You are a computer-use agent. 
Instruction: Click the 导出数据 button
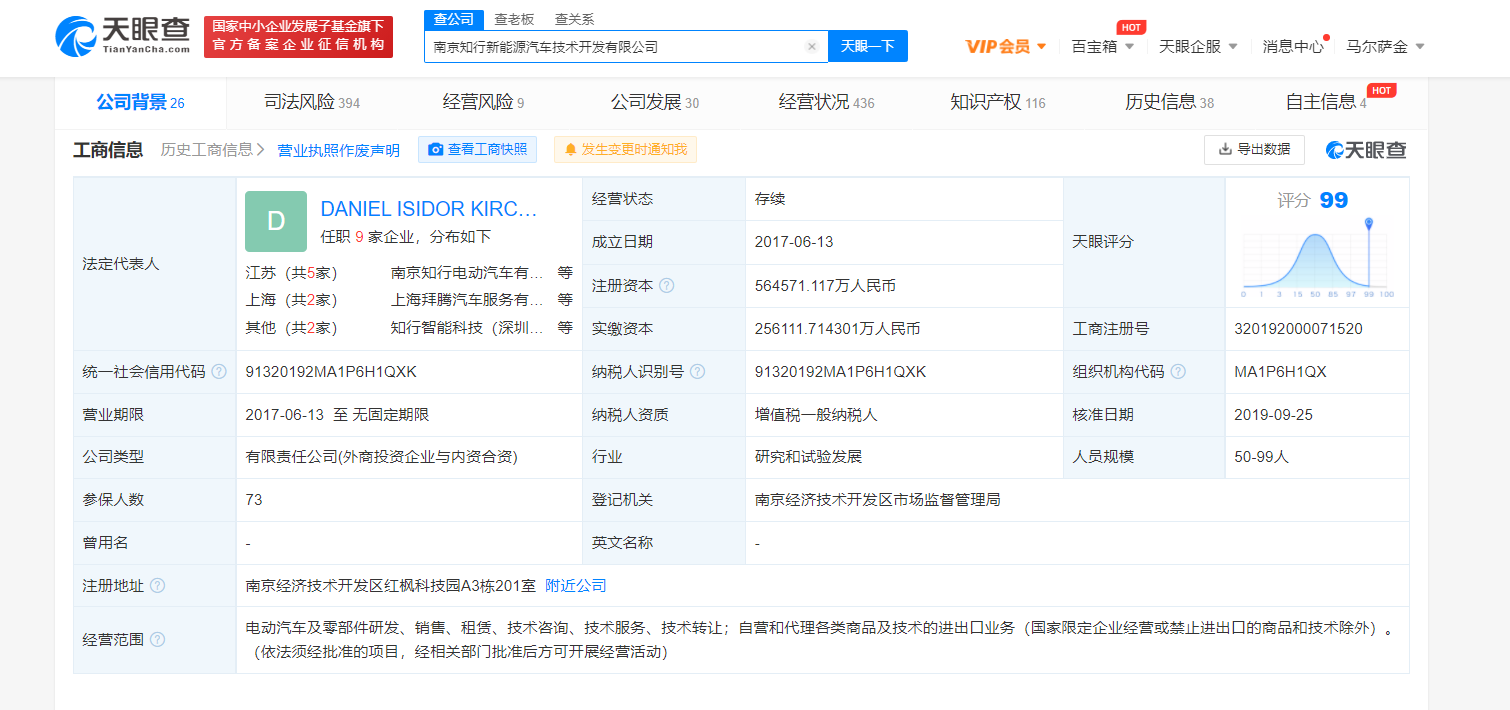tap(1254, 150)
